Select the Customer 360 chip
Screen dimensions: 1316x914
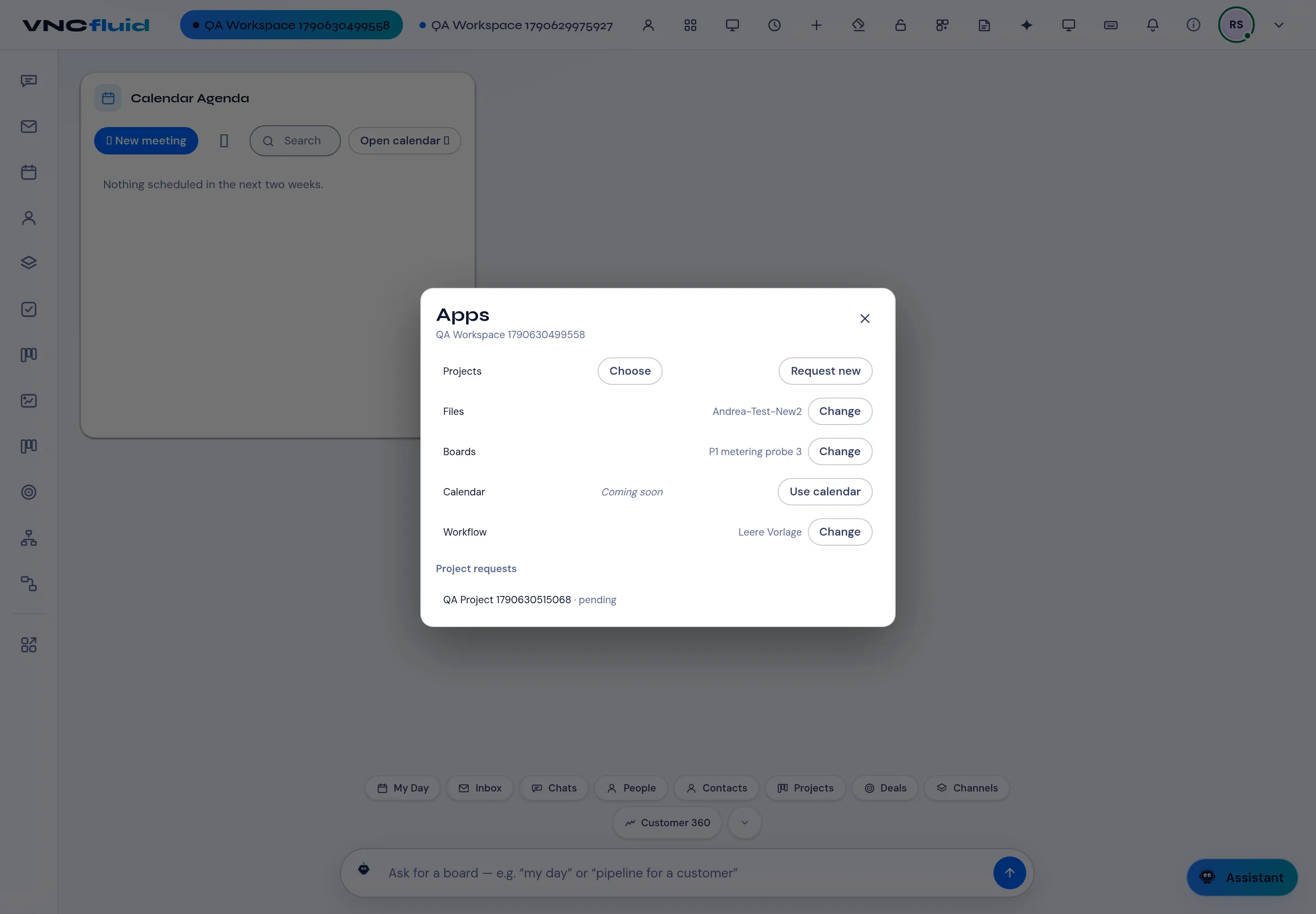667,822
